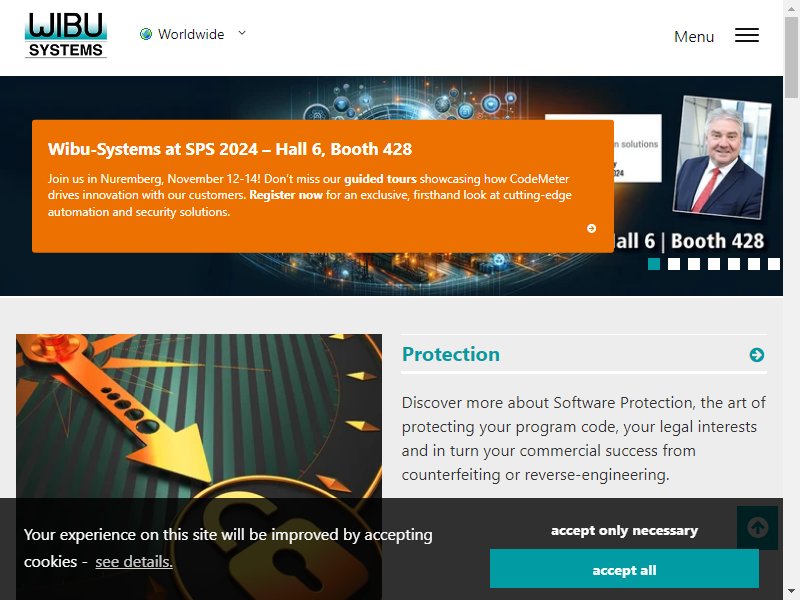
Task: Show the fourth carousel slide indicator
Action: pyautogui.click(x=714, y=264)
